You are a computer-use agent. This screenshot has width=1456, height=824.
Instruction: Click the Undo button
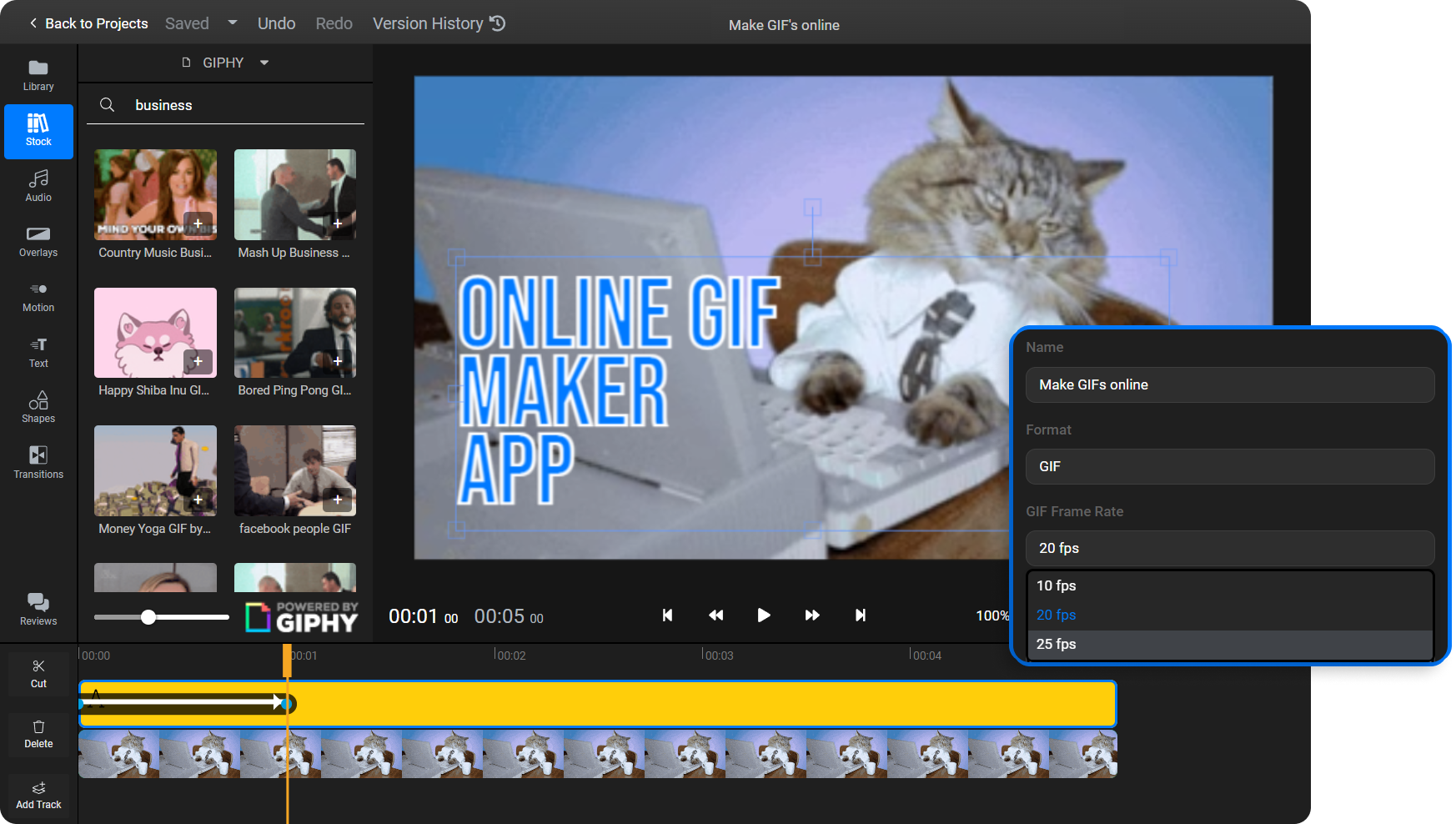tap(276, 23)
